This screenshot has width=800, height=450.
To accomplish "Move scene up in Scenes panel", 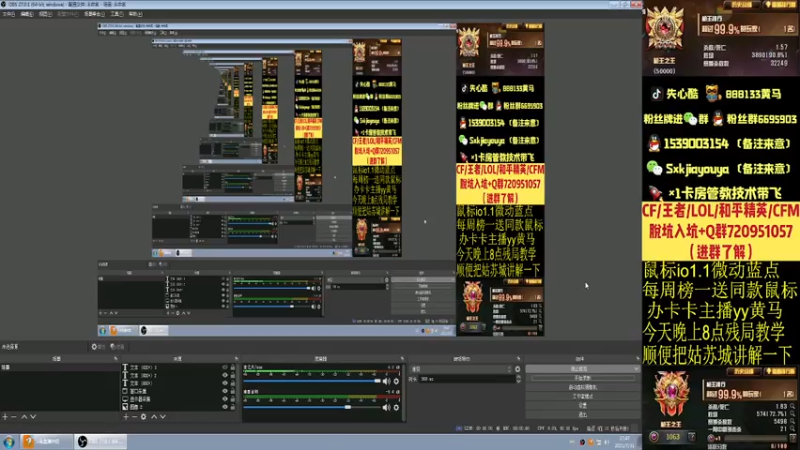I will tap(23, 417).
